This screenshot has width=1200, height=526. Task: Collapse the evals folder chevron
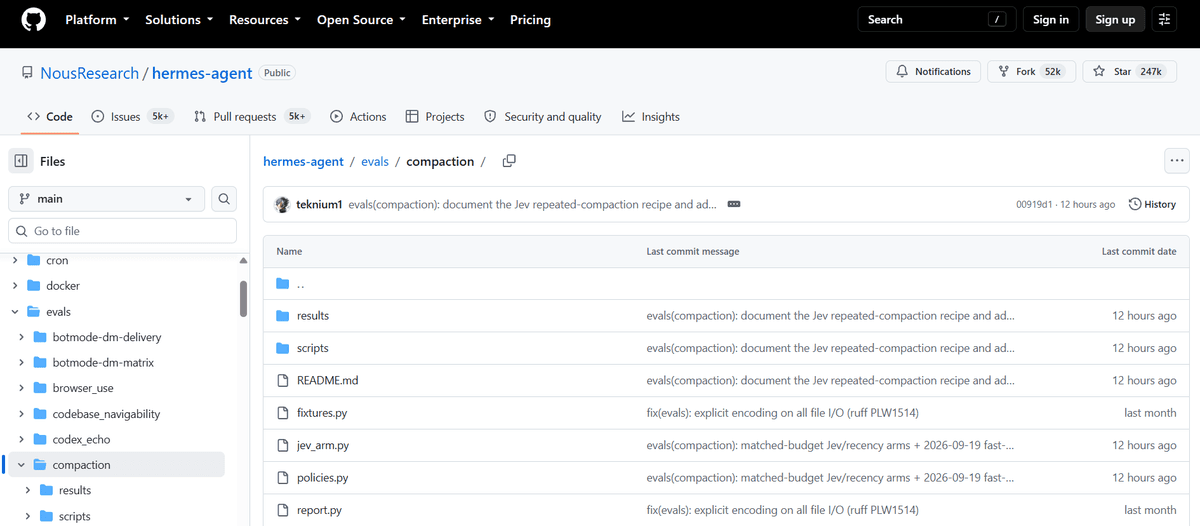(15, 312)
